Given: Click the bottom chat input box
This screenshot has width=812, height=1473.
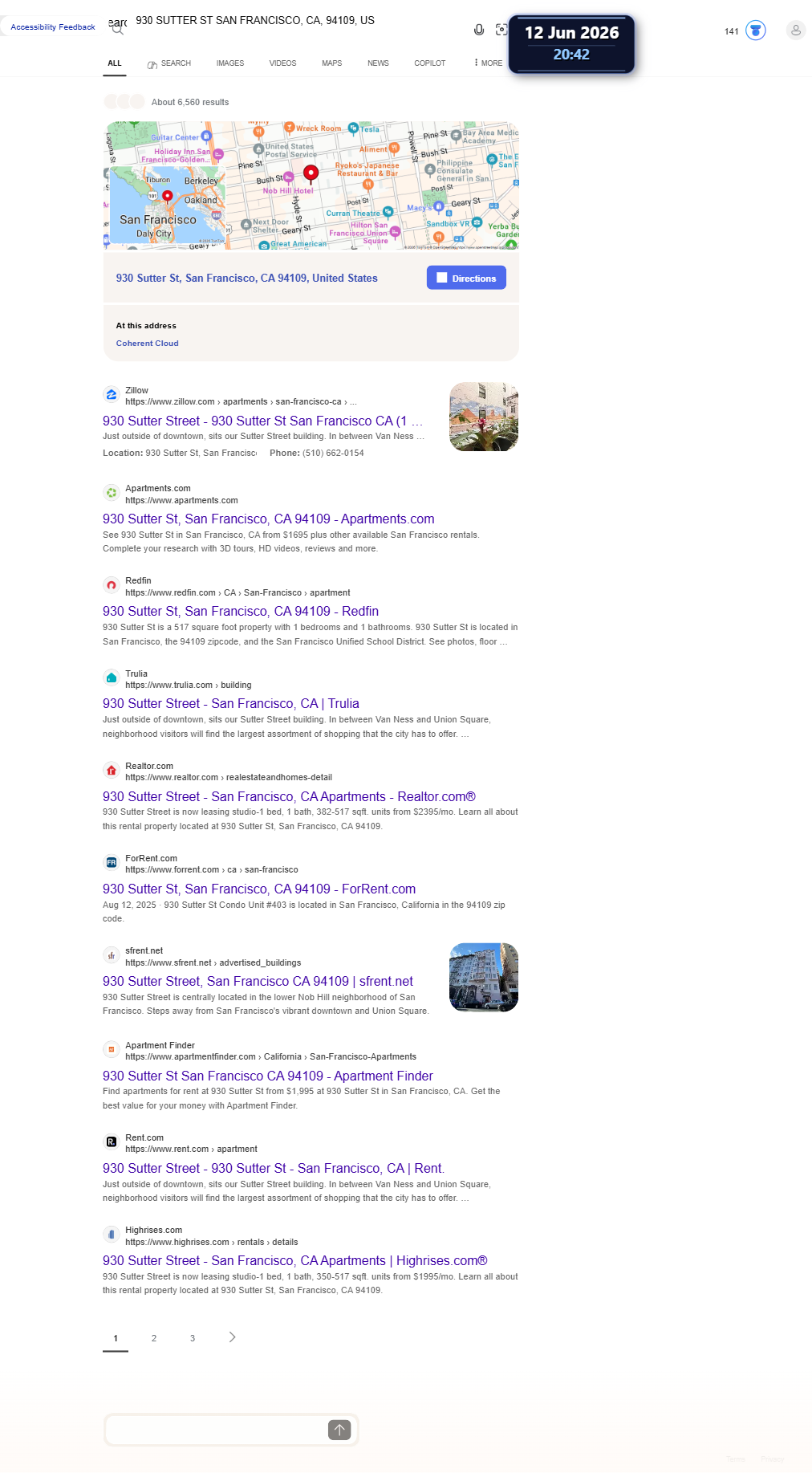Looking at the screenshot, I should tap(217, 1430).
